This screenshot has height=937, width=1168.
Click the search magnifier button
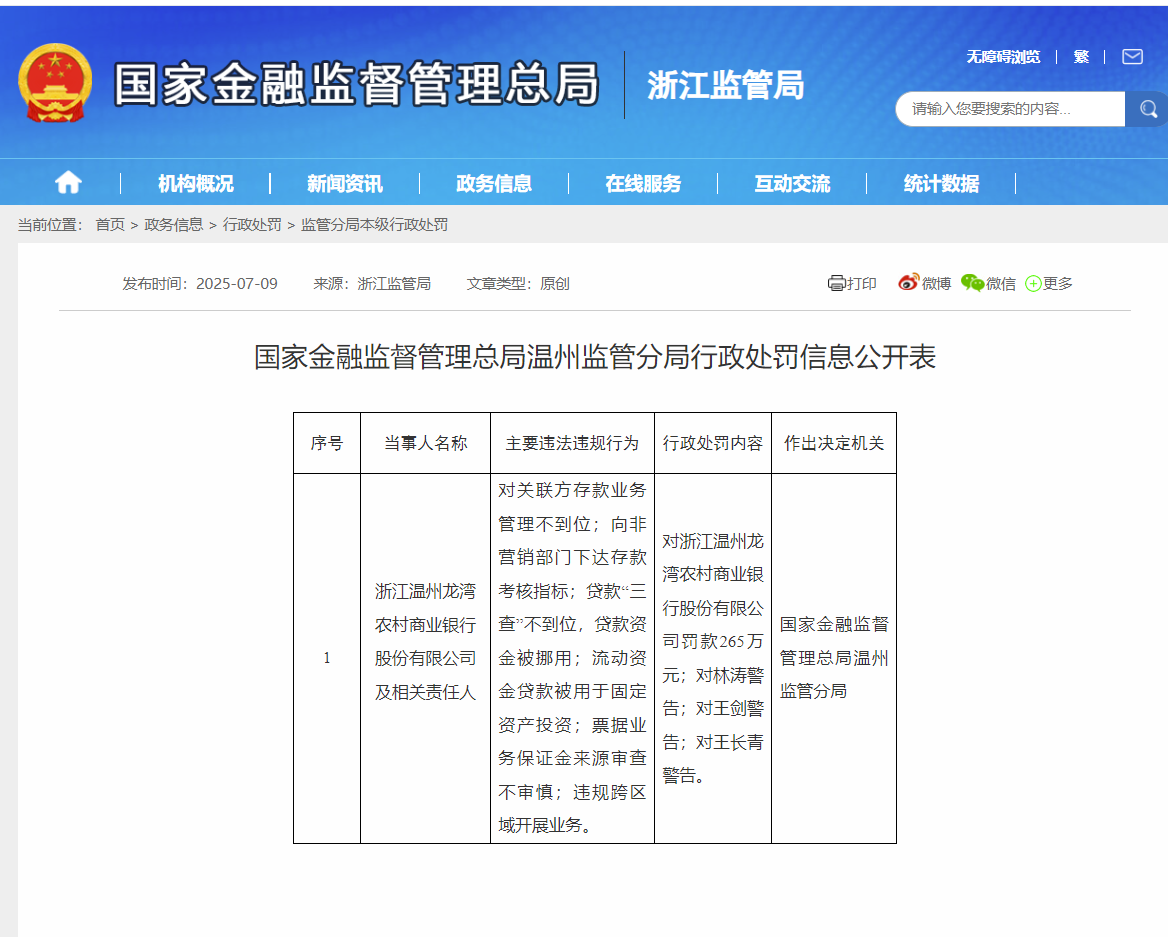coord(1148,109)
